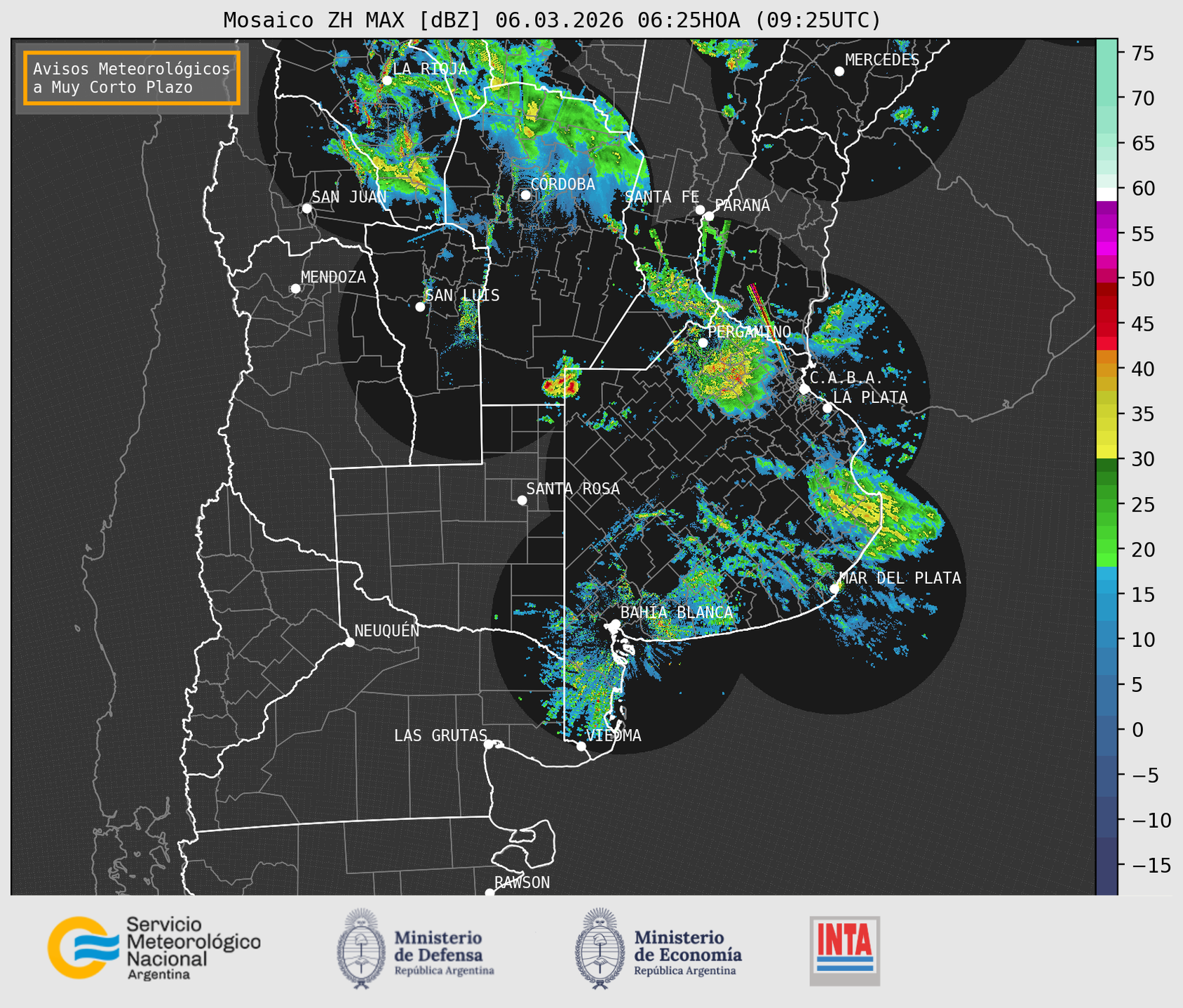Click the MERCEDES city marker dot

[x=839, y=71]
